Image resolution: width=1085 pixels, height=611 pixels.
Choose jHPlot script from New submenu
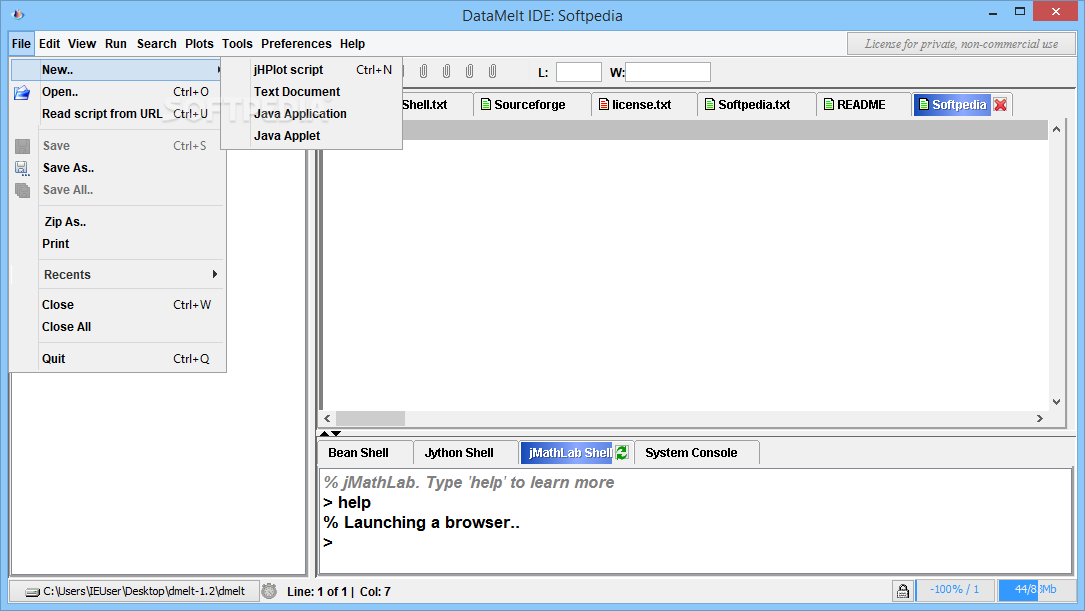click(311, 70)
